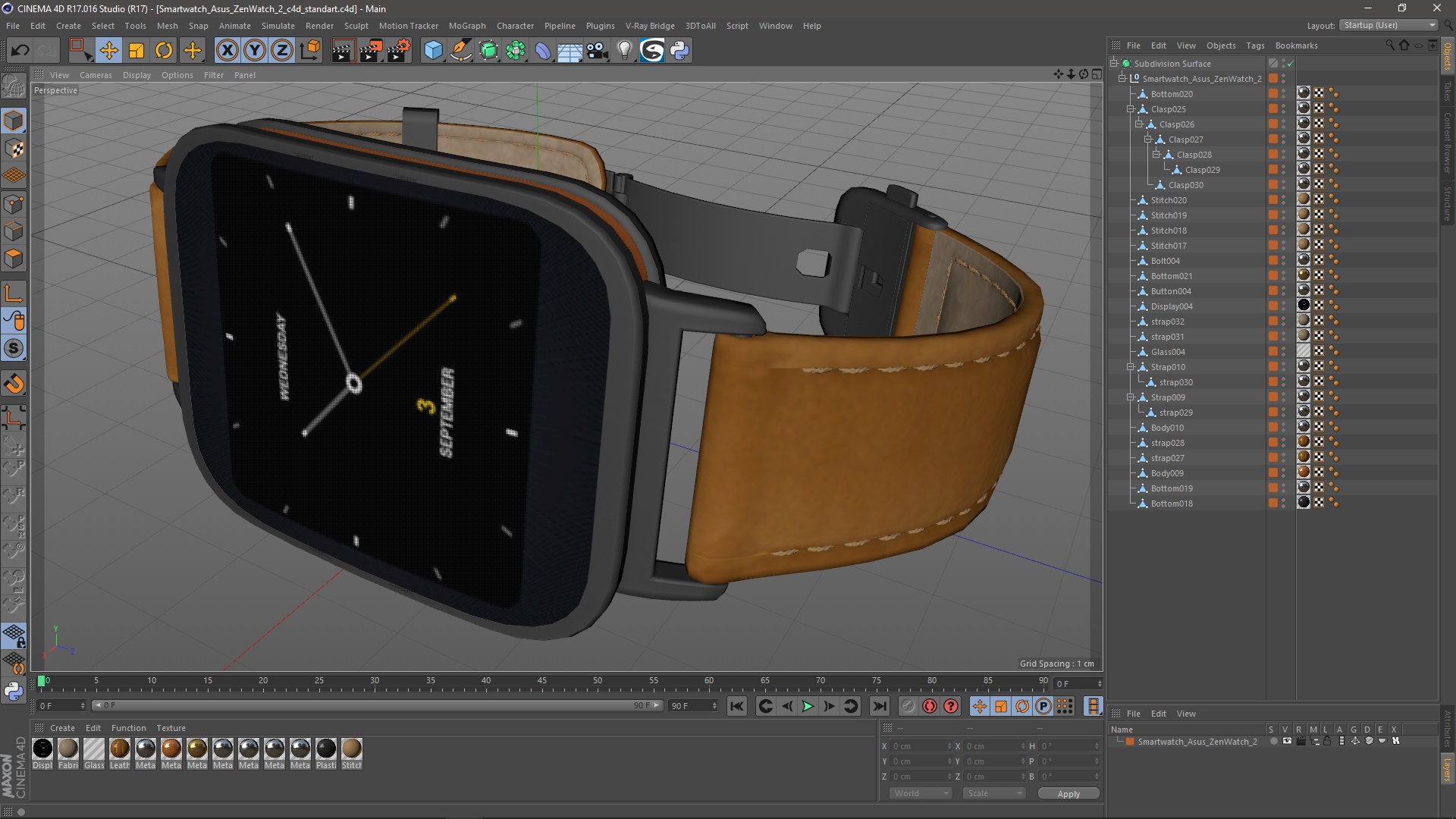Add a Camera object
Image resolution: width=1456 pixels, height=819 pixels.
coord(598,51)
